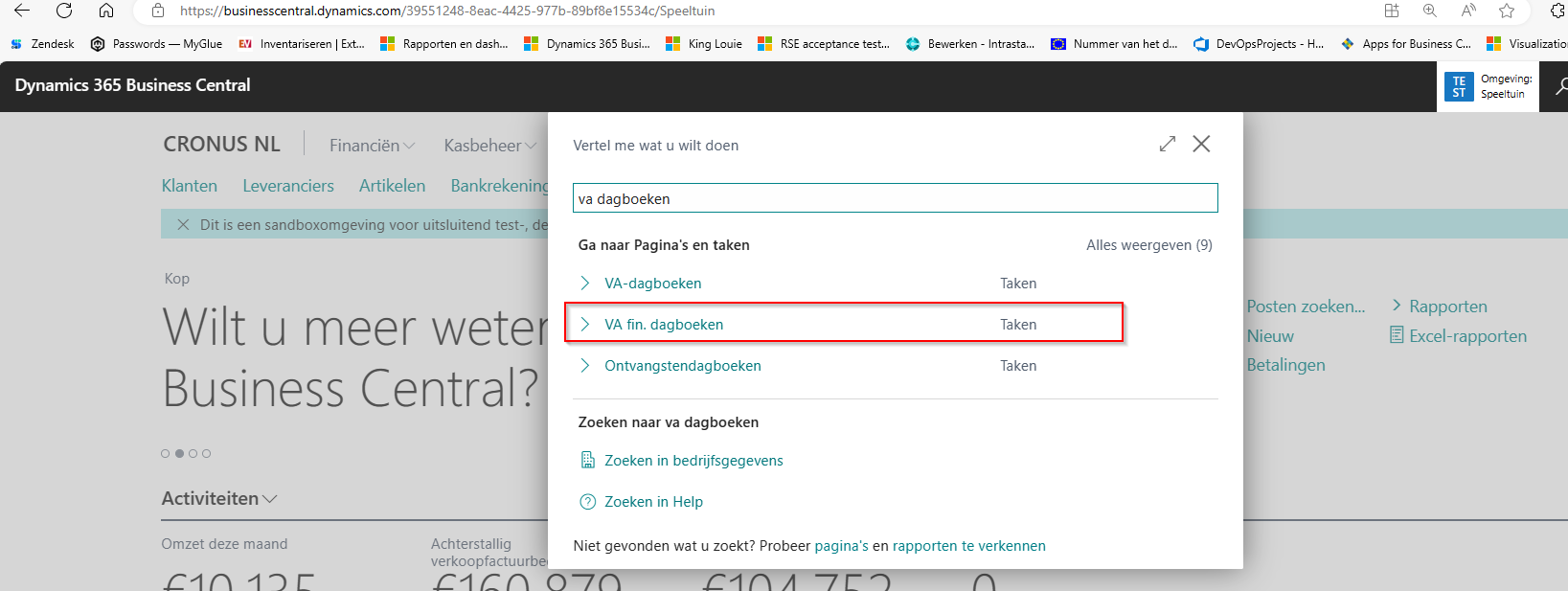1568x591 pixels.
Task: Click the question mark icon for Zoeken in Help
Action: click(x=588, y=502)
